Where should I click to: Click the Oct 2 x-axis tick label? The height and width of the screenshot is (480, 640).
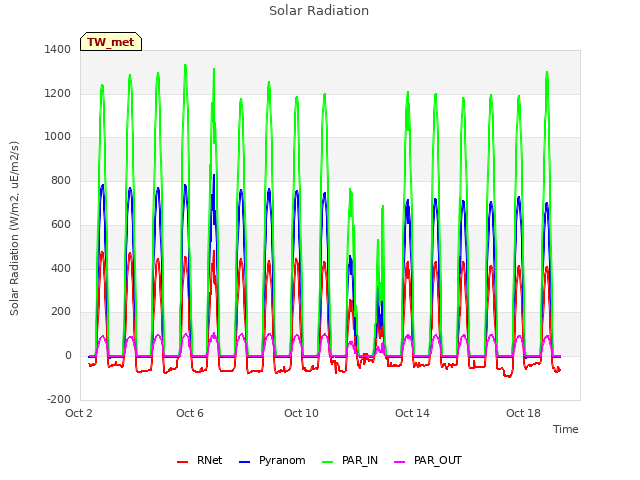coord(79,413)
